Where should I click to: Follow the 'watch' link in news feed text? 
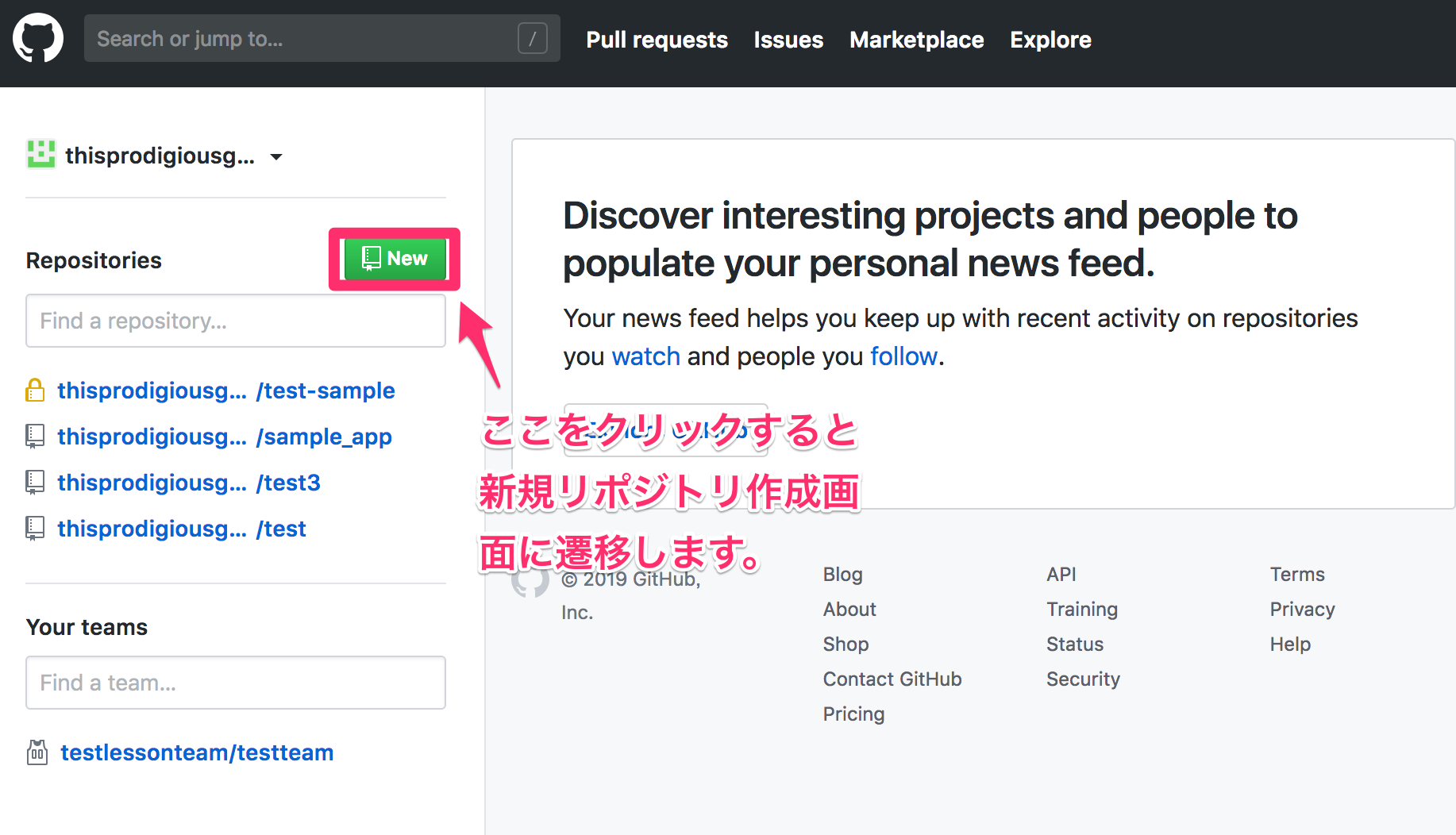tap(645, 356)
